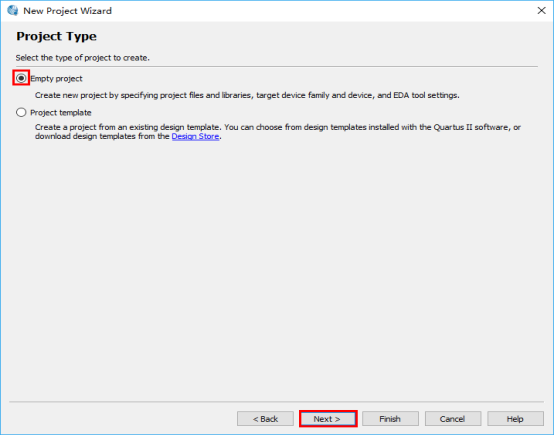Click the "New Project Wizard" title bar text
Screen dimensions: 554x435
click(67, 11)
